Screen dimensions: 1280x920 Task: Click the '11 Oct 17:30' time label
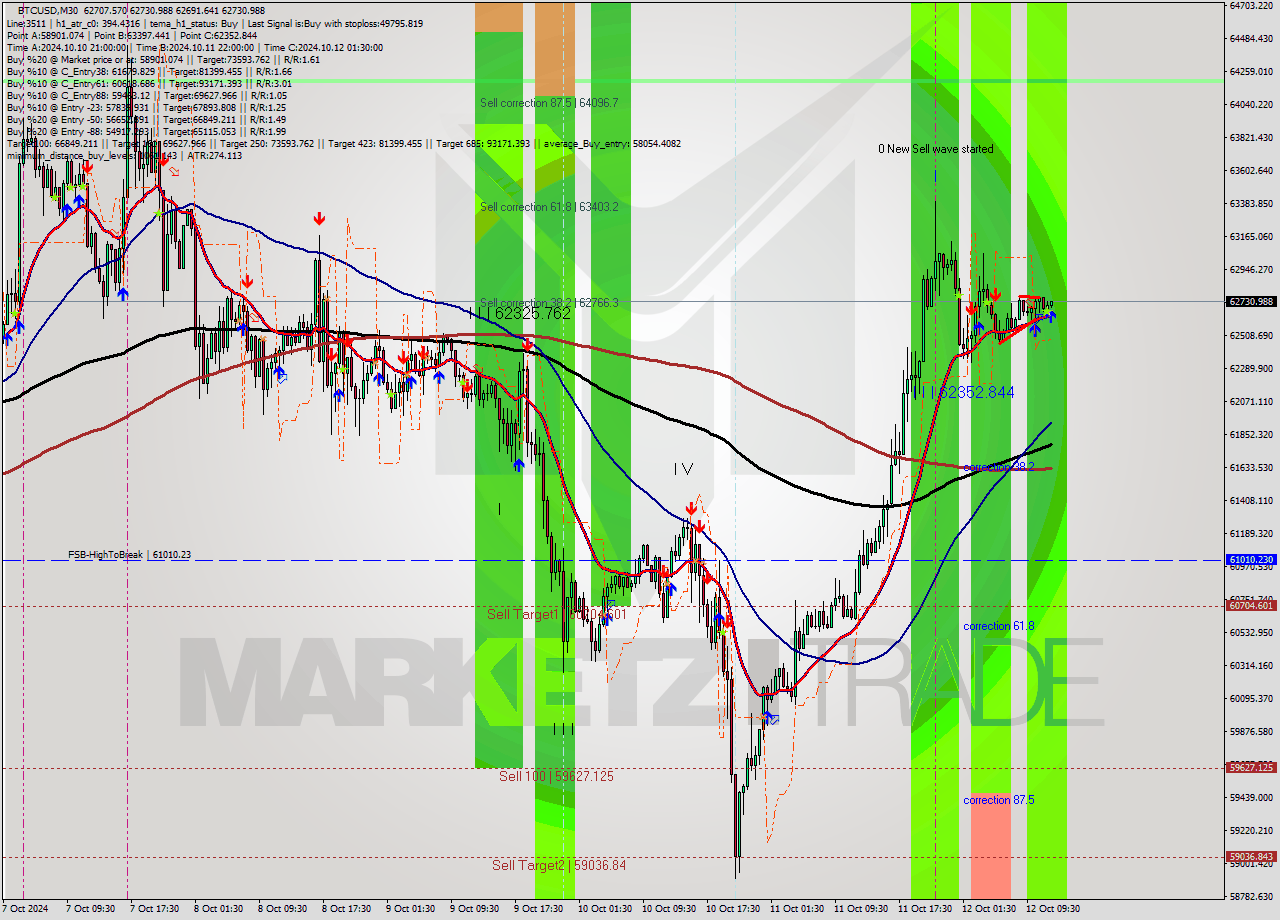pyautogui.click(x=925, y=909)
